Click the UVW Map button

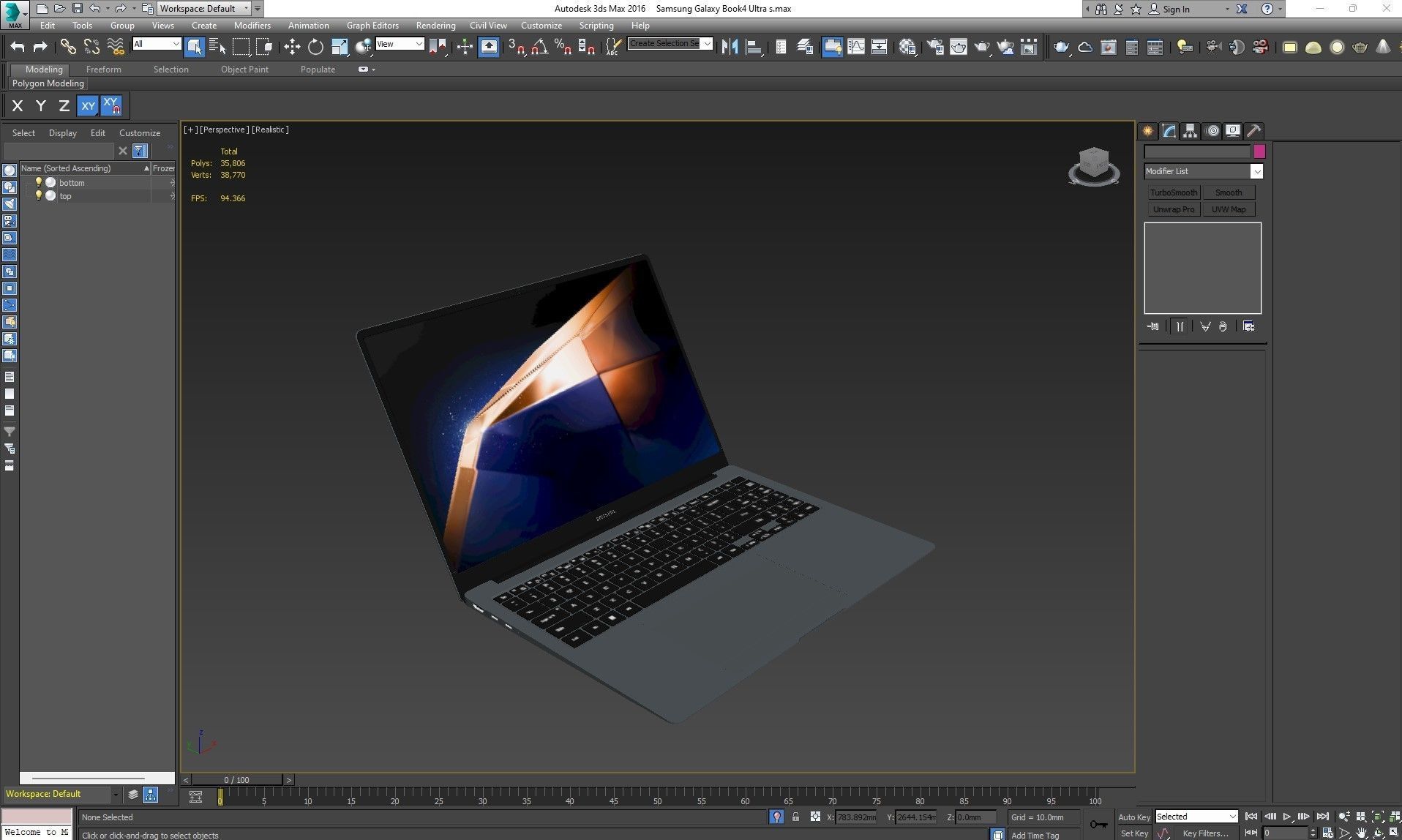click(1229, 209)
